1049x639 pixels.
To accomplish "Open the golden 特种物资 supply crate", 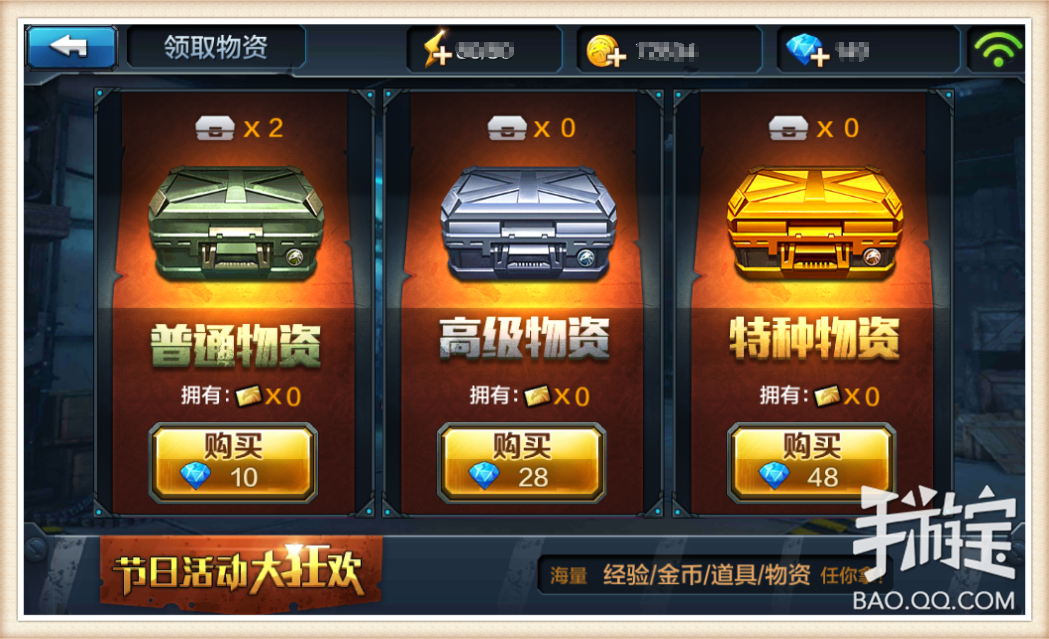I will point(815,223).
